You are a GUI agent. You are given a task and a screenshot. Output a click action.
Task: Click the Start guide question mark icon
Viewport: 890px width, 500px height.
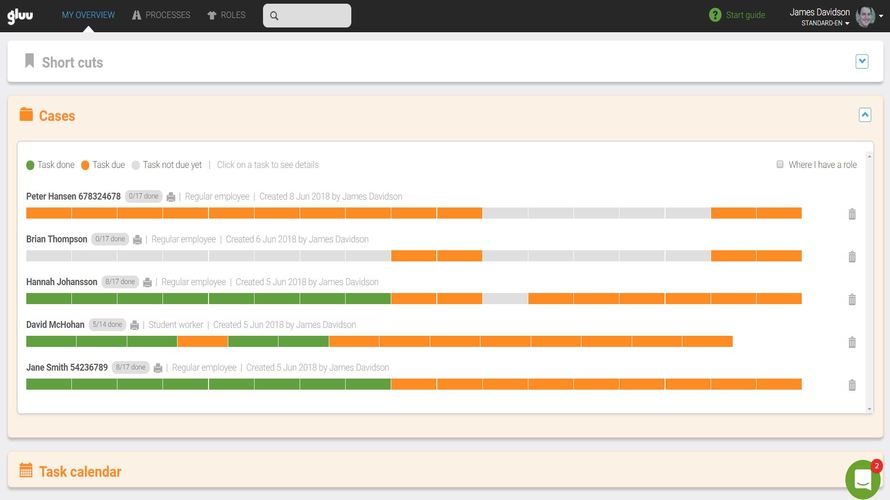pyautogui.click(x=715, y=15)
